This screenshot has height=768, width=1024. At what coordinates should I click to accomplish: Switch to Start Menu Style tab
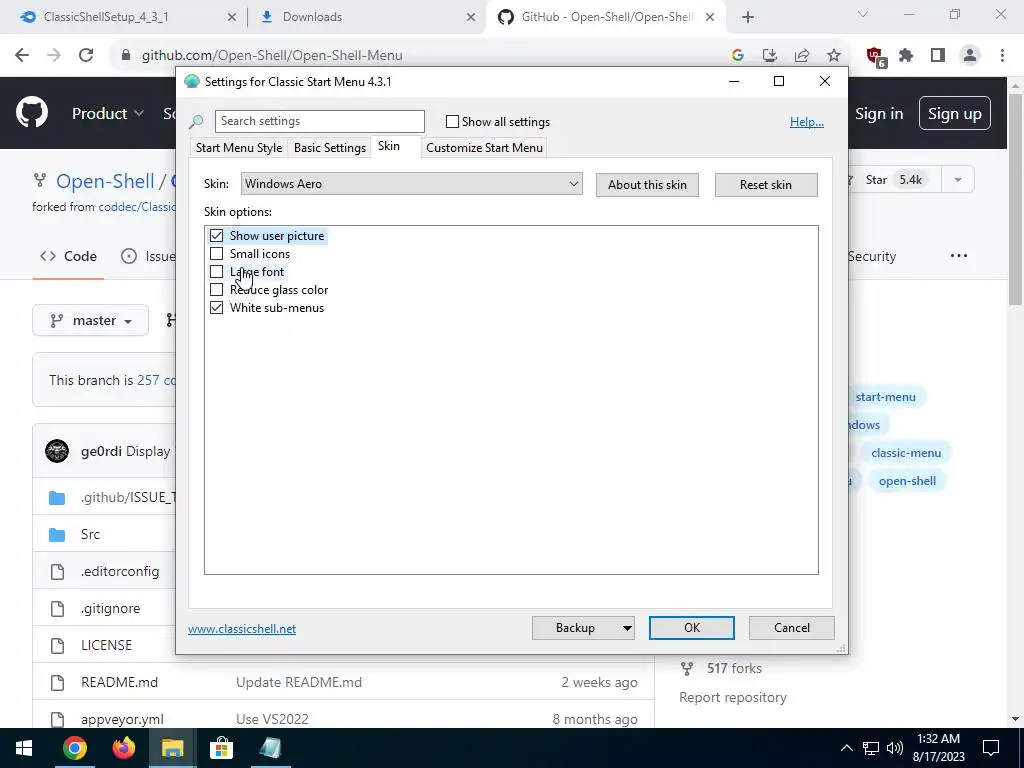(239, 148)
